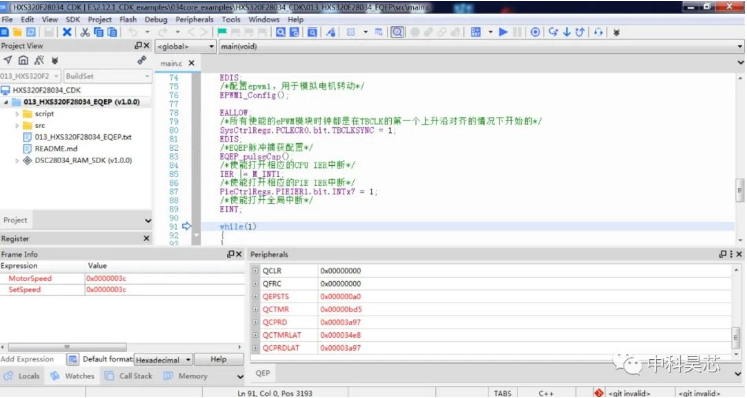Click the bug icon in Project View

point(55,61)
